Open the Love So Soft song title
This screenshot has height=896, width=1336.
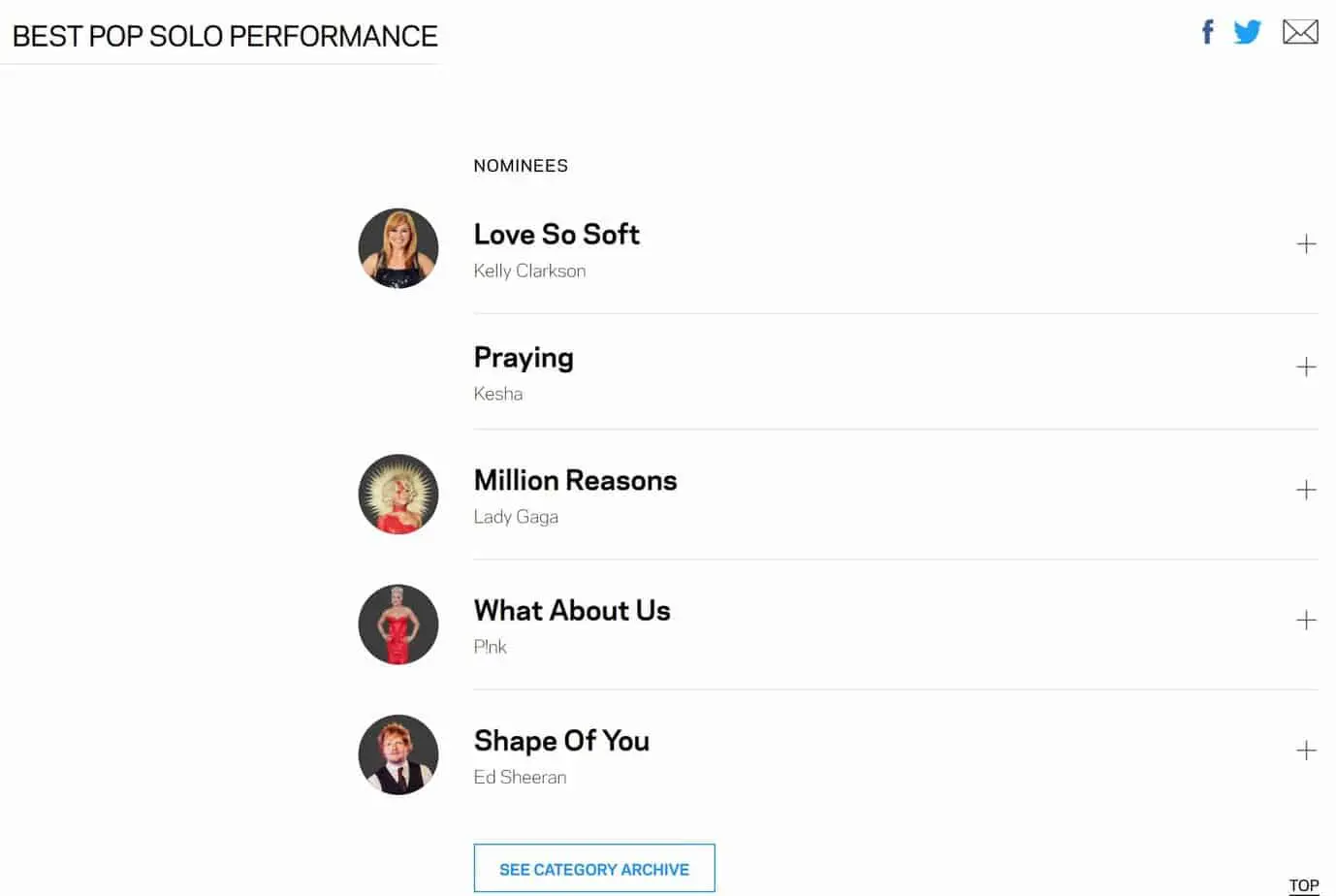pyautogui.click(x=557, y=235)
